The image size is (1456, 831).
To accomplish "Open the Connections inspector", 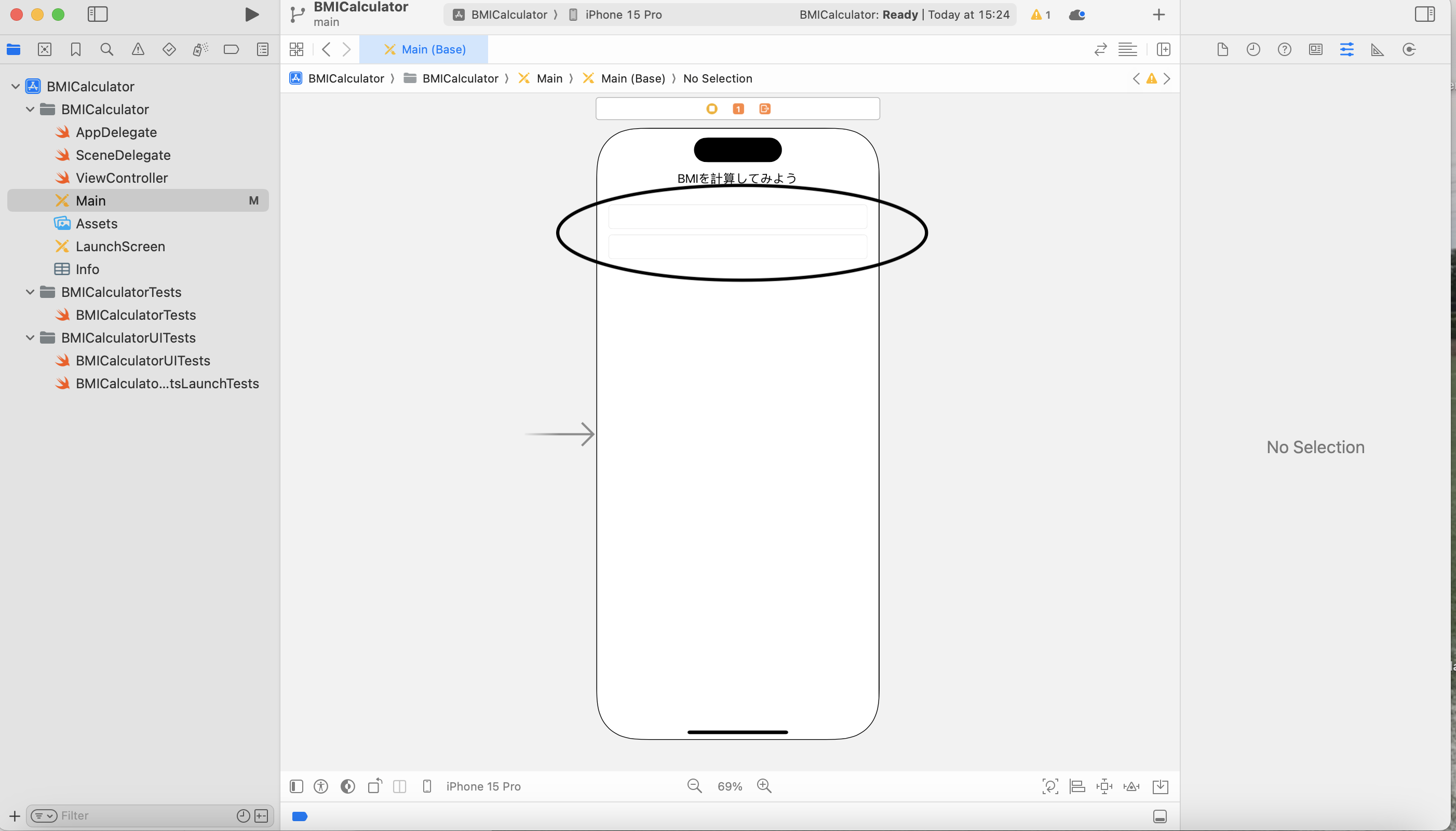I will [x=1409, y=50].
